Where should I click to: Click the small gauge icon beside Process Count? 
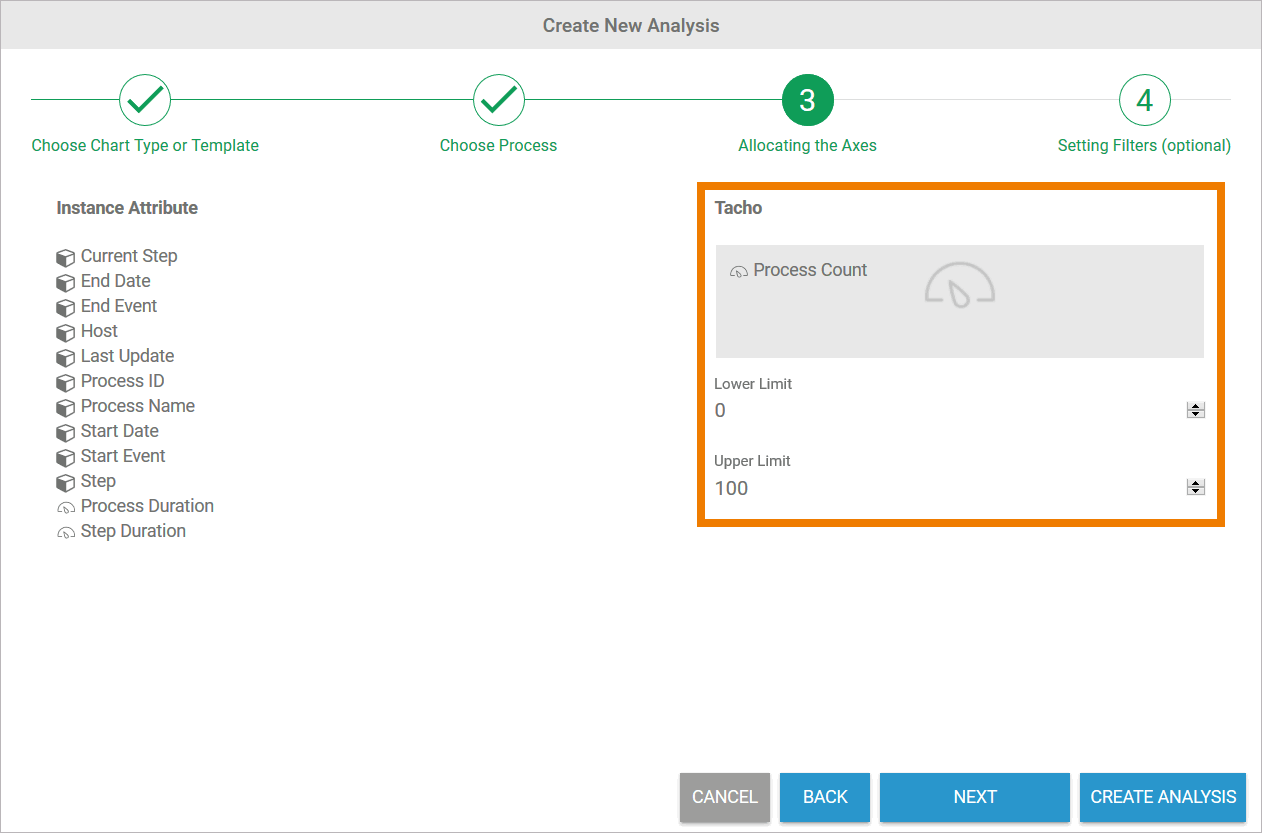(739, 271)
